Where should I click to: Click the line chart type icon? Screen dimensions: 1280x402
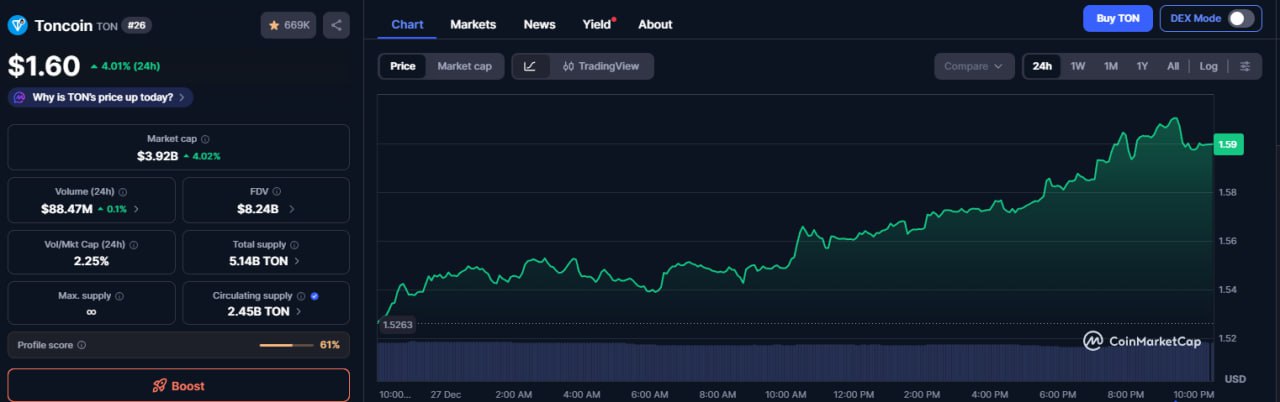pyautogui.click(x=530, y=66)
